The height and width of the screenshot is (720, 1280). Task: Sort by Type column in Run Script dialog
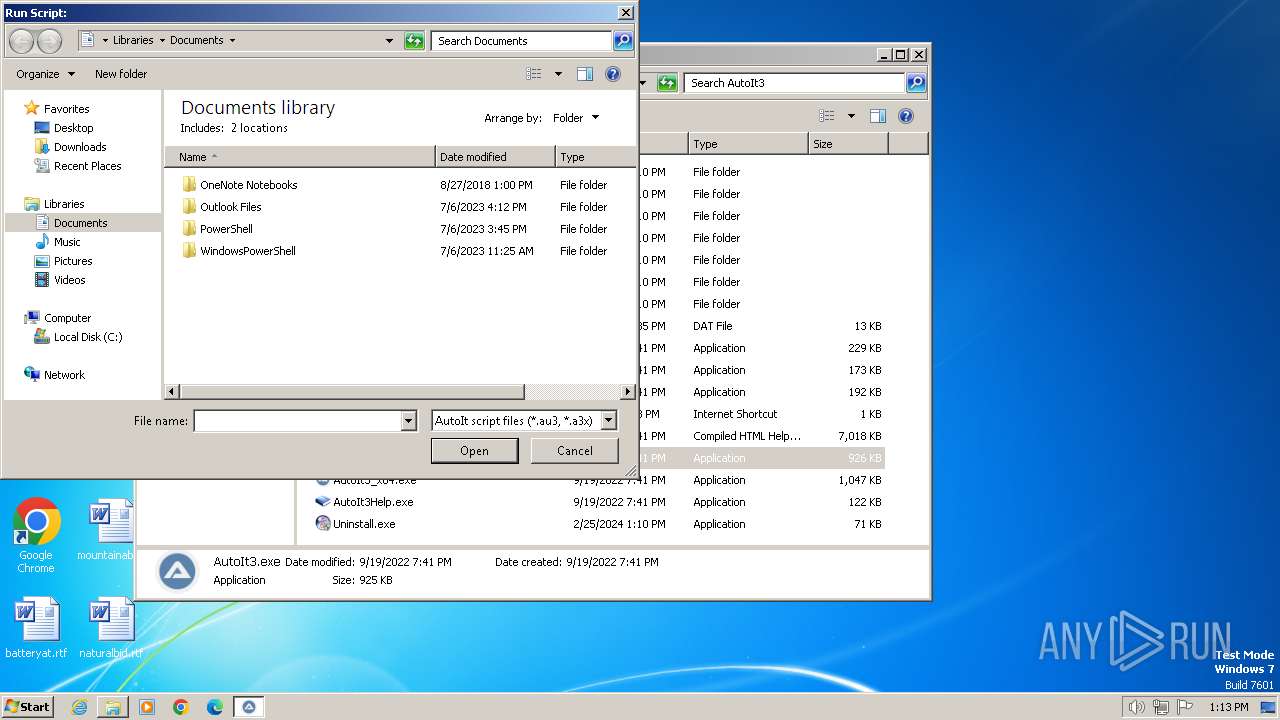click(595, 157)
